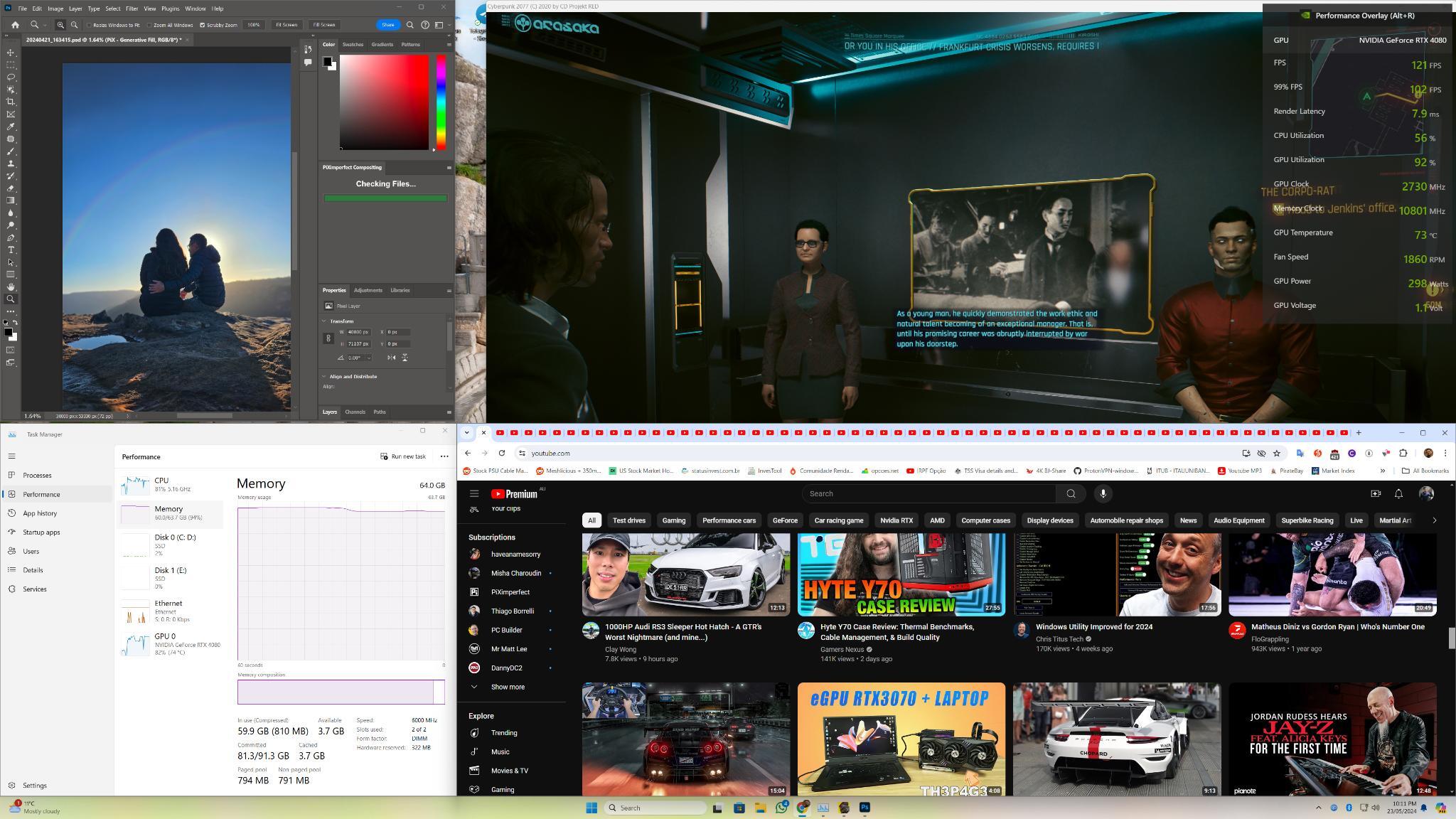Select the Pen tool in Photoshop
The image size is (1456, 819).
11,237
